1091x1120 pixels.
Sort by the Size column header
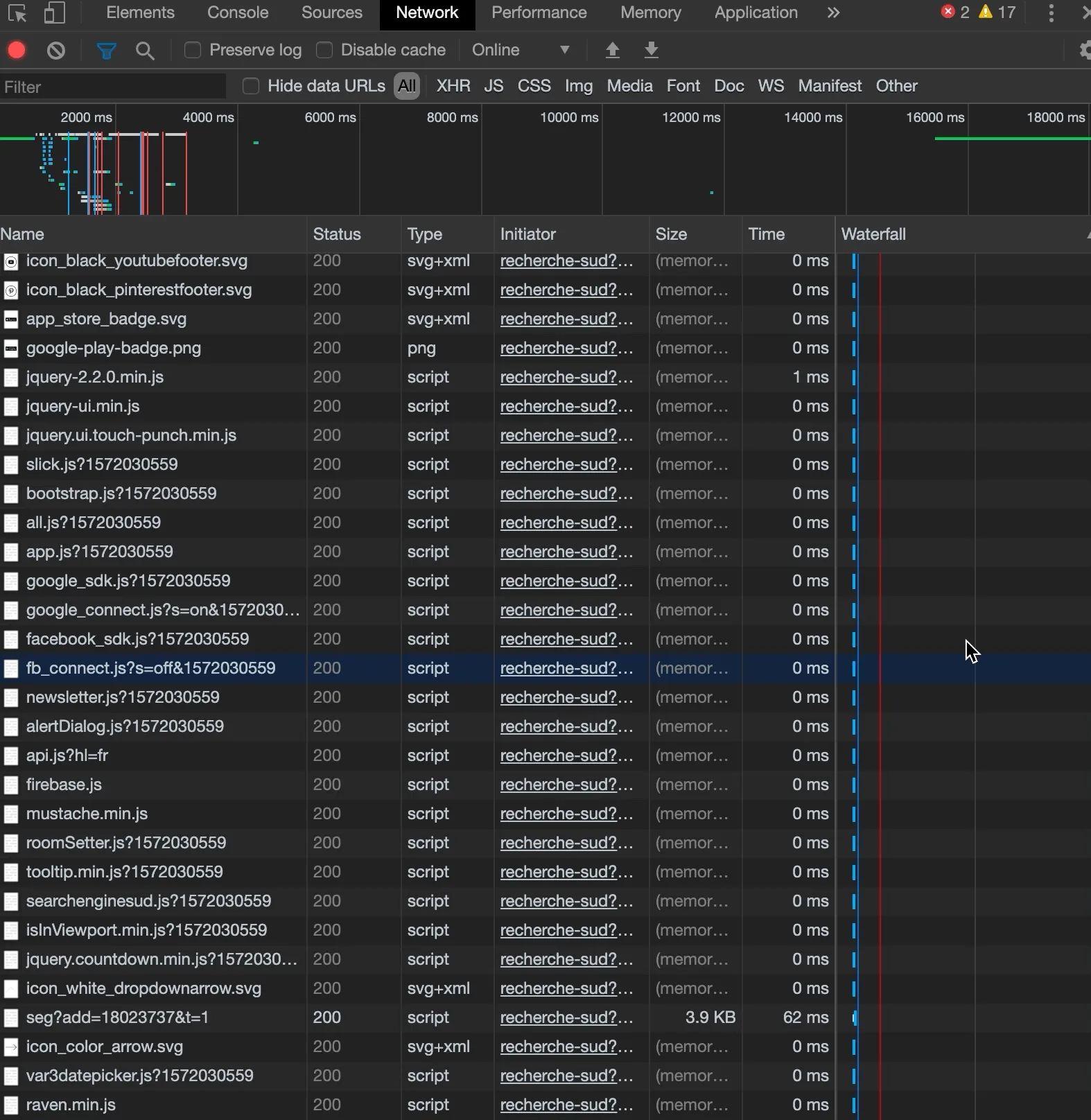695,234
